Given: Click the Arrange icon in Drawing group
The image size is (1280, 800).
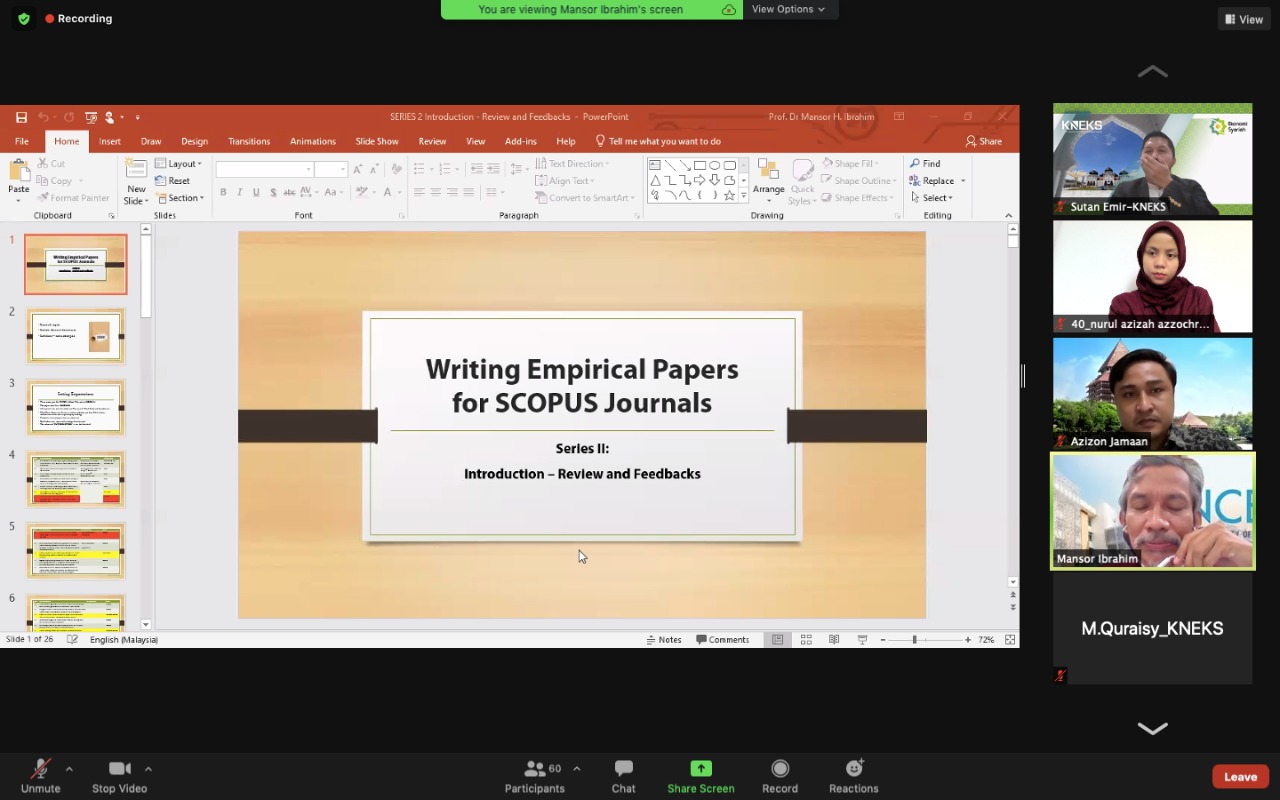Looking at the screenshot, I should coord(768,170).
